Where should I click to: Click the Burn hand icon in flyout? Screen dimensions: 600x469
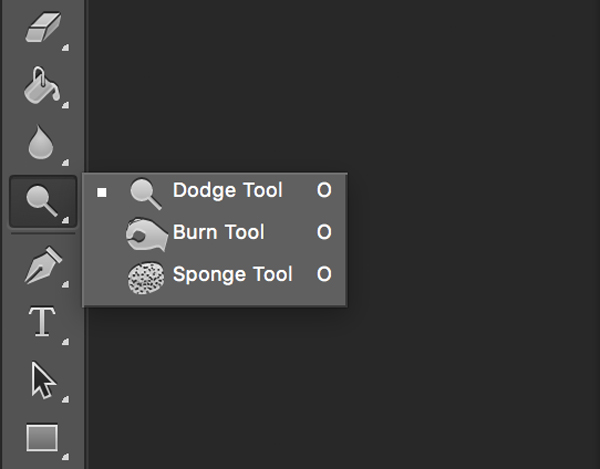pyautogui.click(x=146, y=233)
